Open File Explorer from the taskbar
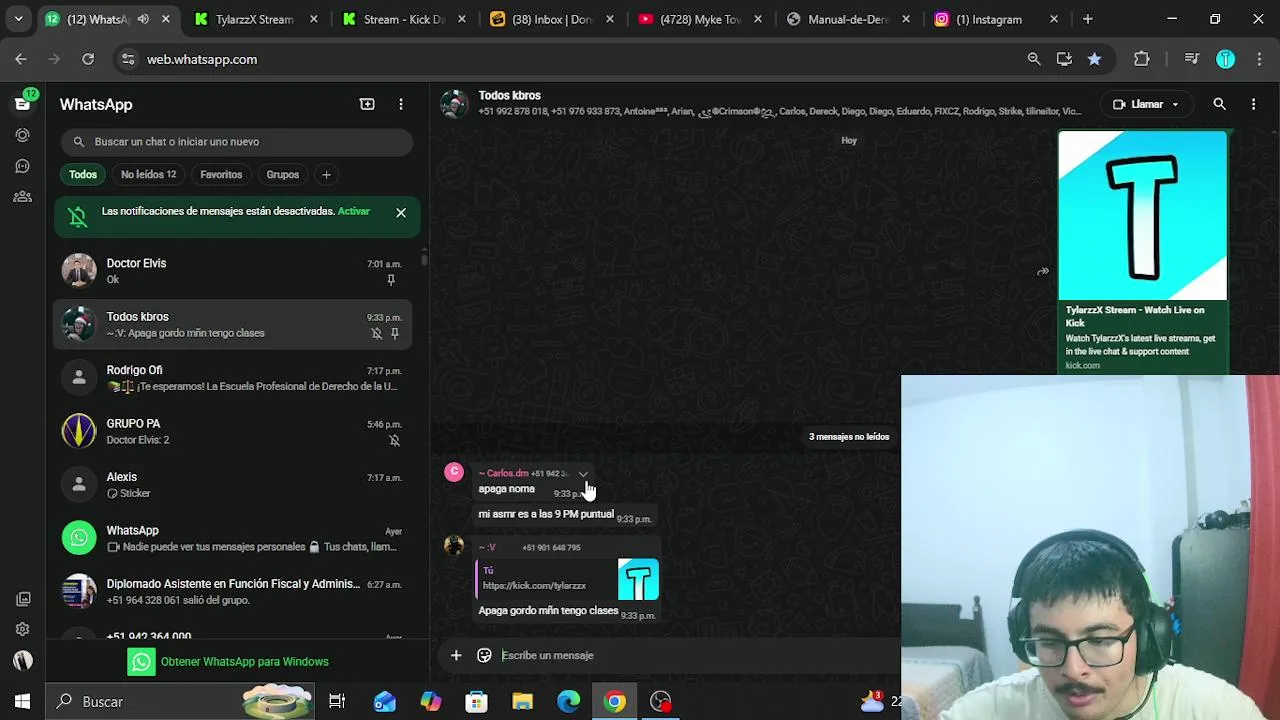 tap(522, 701)
